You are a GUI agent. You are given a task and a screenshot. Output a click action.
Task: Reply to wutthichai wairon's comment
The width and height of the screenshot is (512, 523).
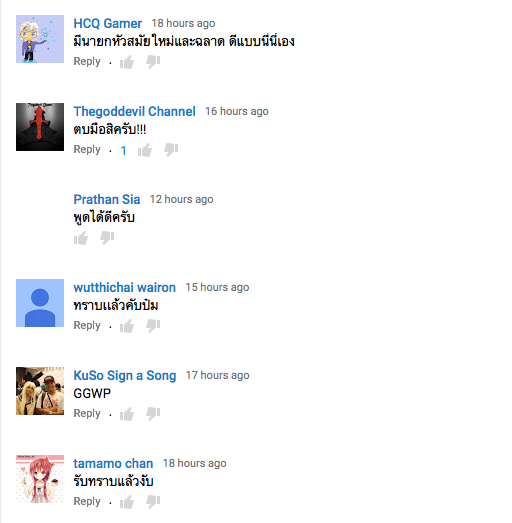[87, 326]
